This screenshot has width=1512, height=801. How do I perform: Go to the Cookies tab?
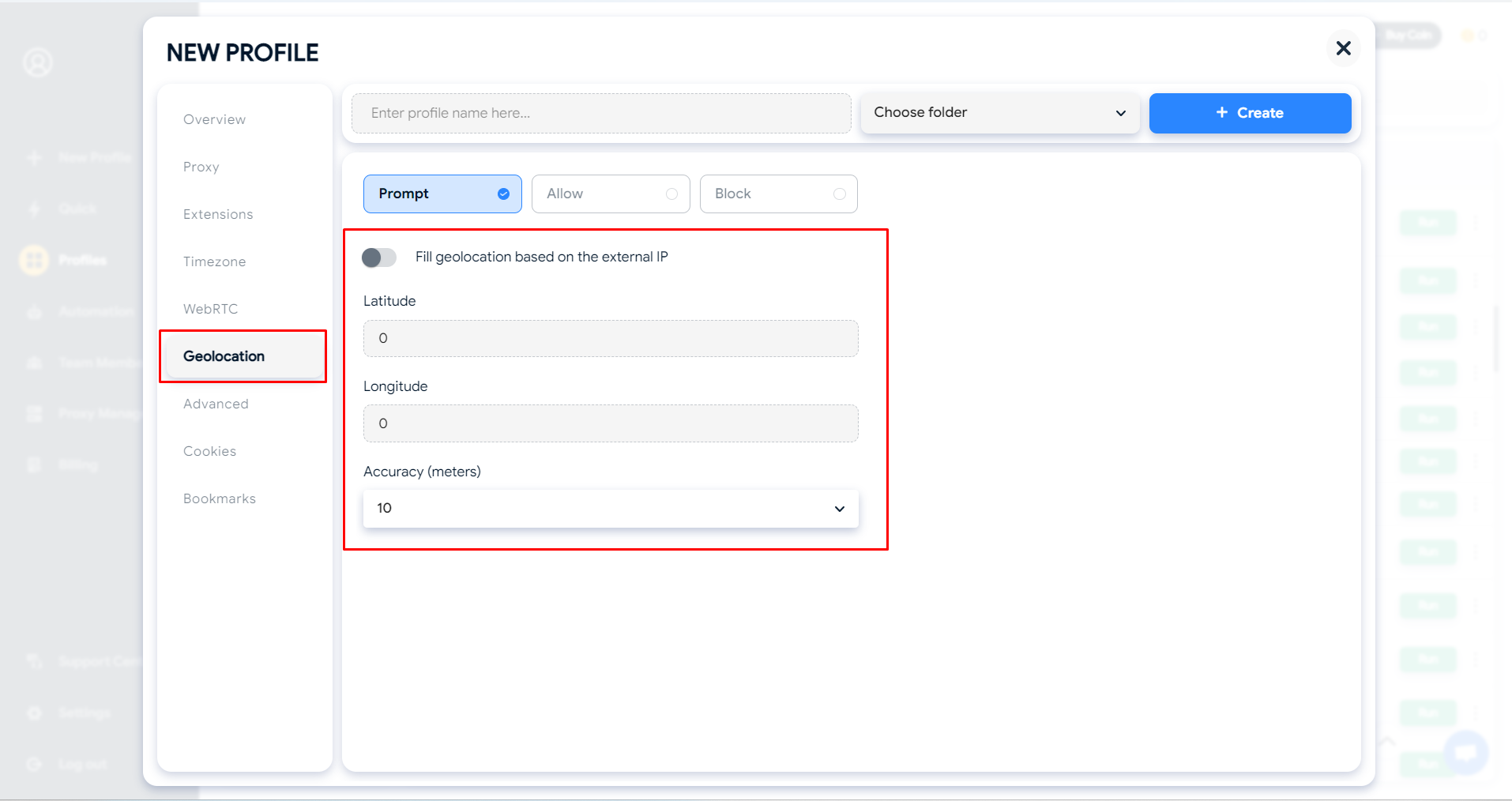(x=209, y=452)
